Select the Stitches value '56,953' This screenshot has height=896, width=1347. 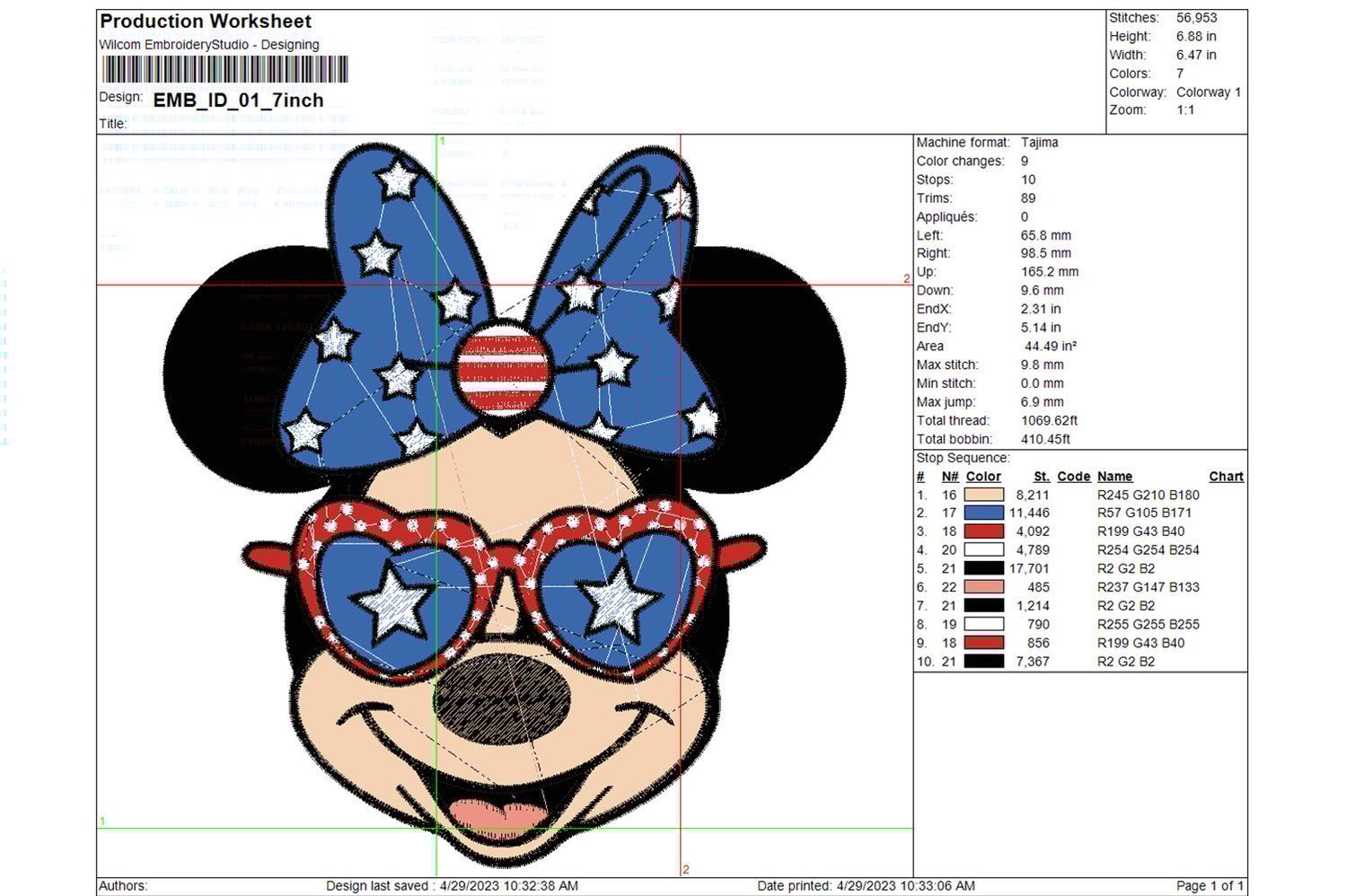click(1197, 18)
